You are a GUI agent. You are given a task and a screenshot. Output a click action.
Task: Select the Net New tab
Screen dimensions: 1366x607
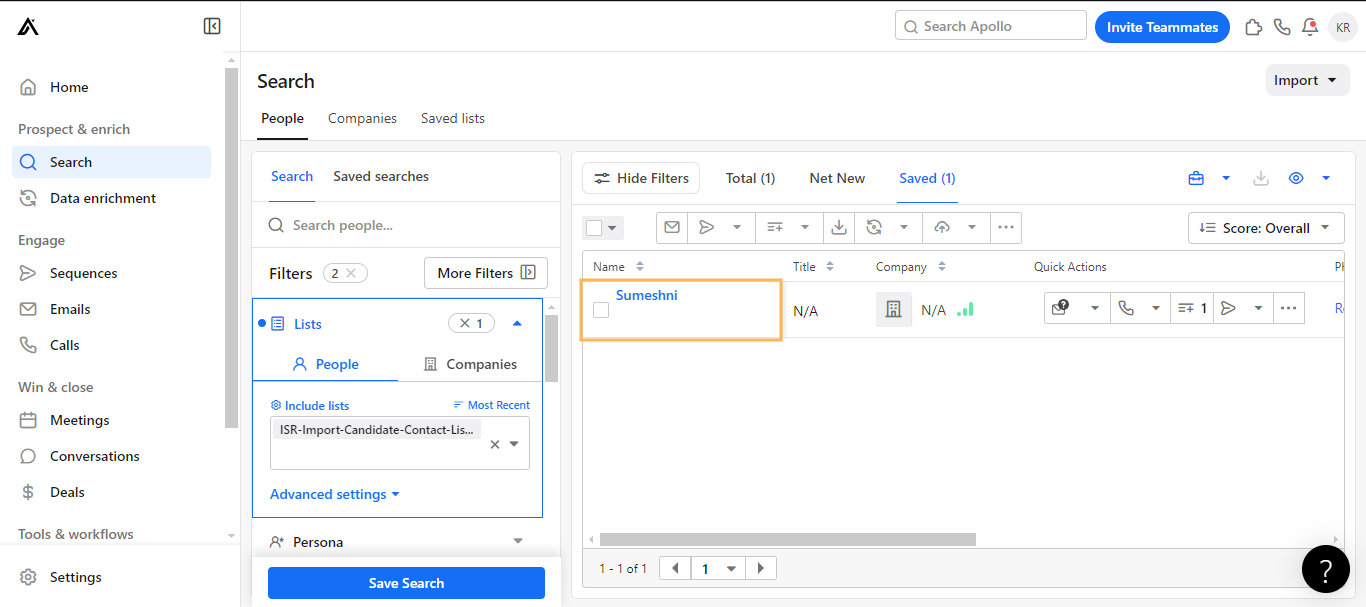(837, 178)
